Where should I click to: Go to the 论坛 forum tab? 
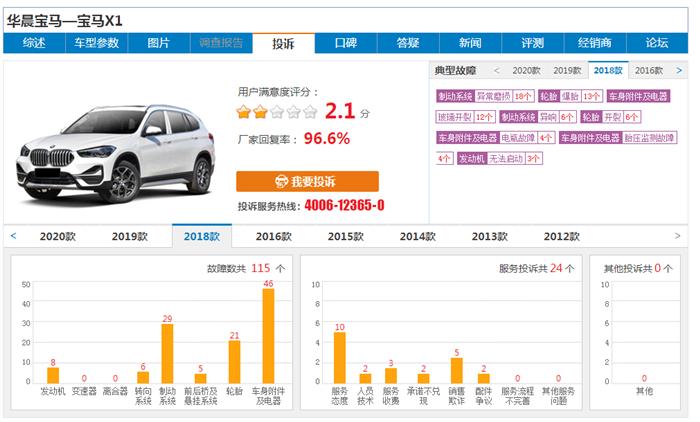657,43
